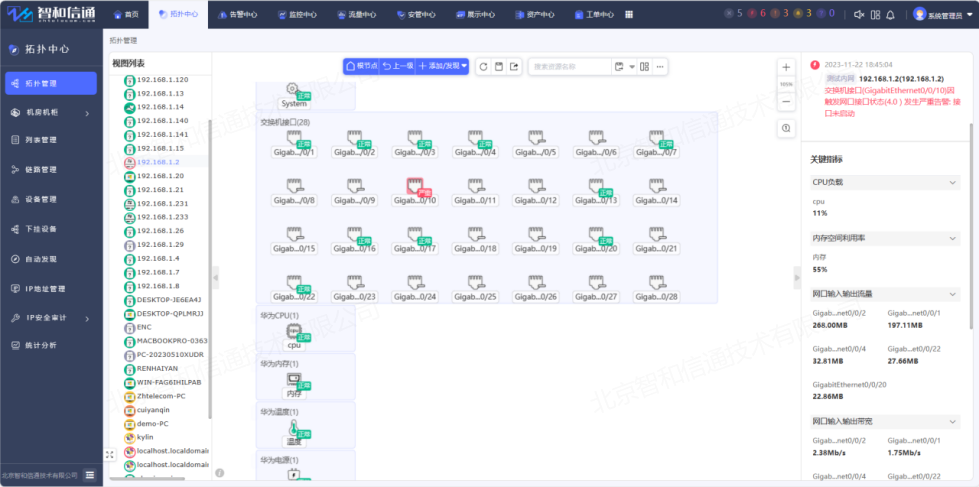
Task: Collapse the 网口输入输出流量 section
Action: (x=952, y=293)
